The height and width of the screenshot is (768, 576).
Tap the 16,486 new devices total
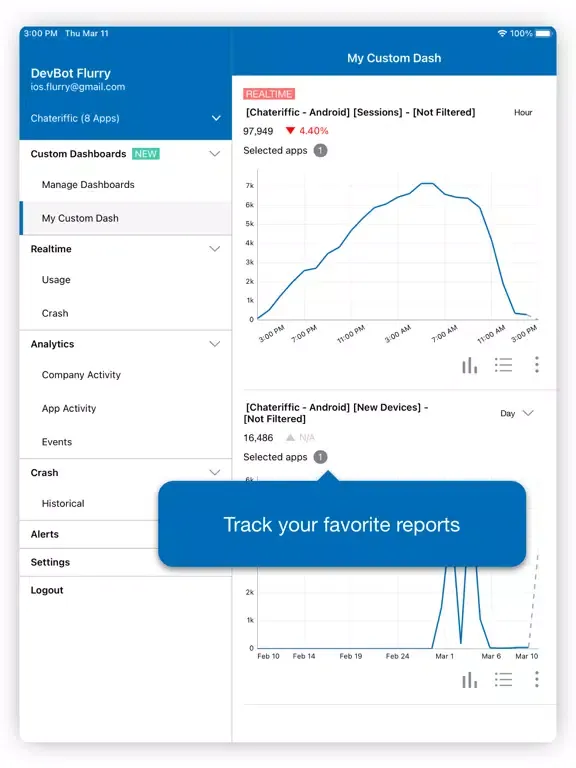(258, 437)
